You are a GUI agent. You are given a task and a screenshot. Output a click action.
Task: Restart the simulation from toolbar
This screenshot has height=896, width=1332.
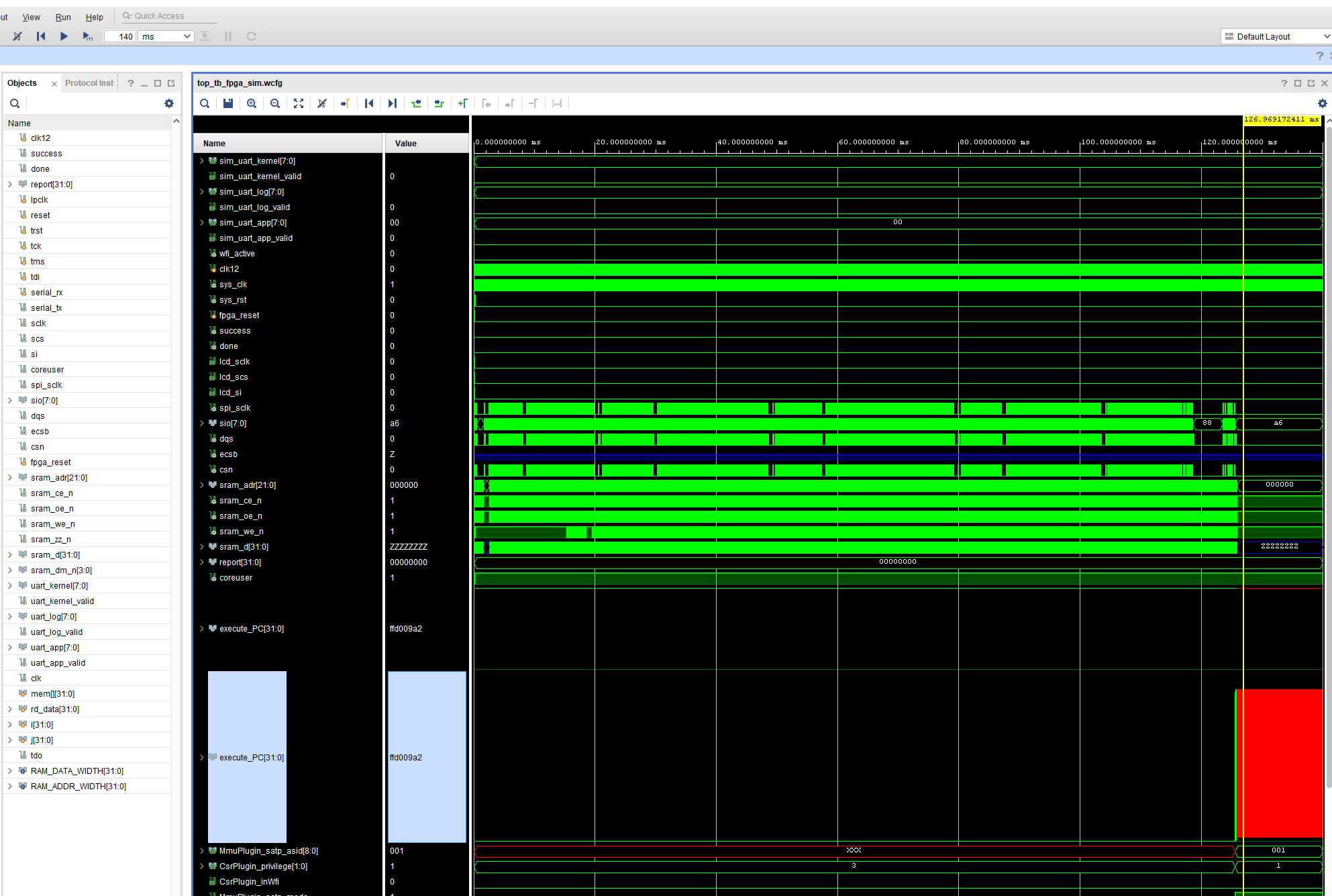pyautogui.click(x=41, y=36)
